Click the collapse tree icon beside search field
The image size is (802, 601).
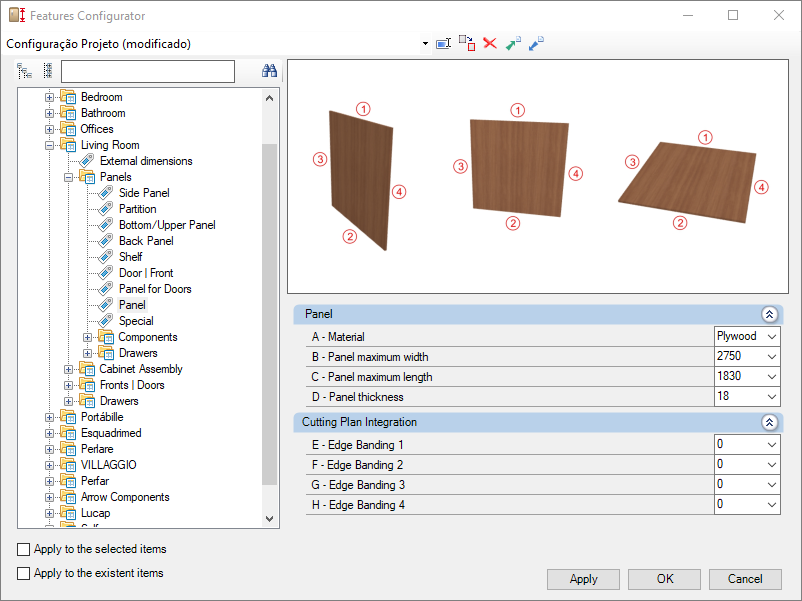click(x=48, y=71)
